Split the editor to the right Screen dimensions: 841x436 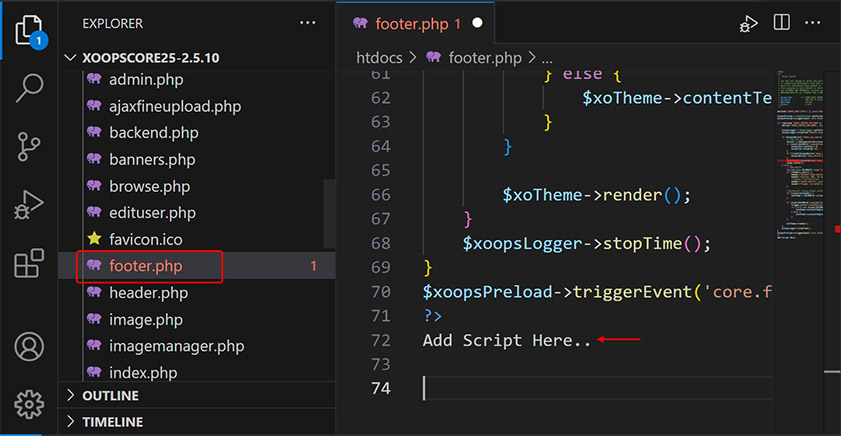782,23
